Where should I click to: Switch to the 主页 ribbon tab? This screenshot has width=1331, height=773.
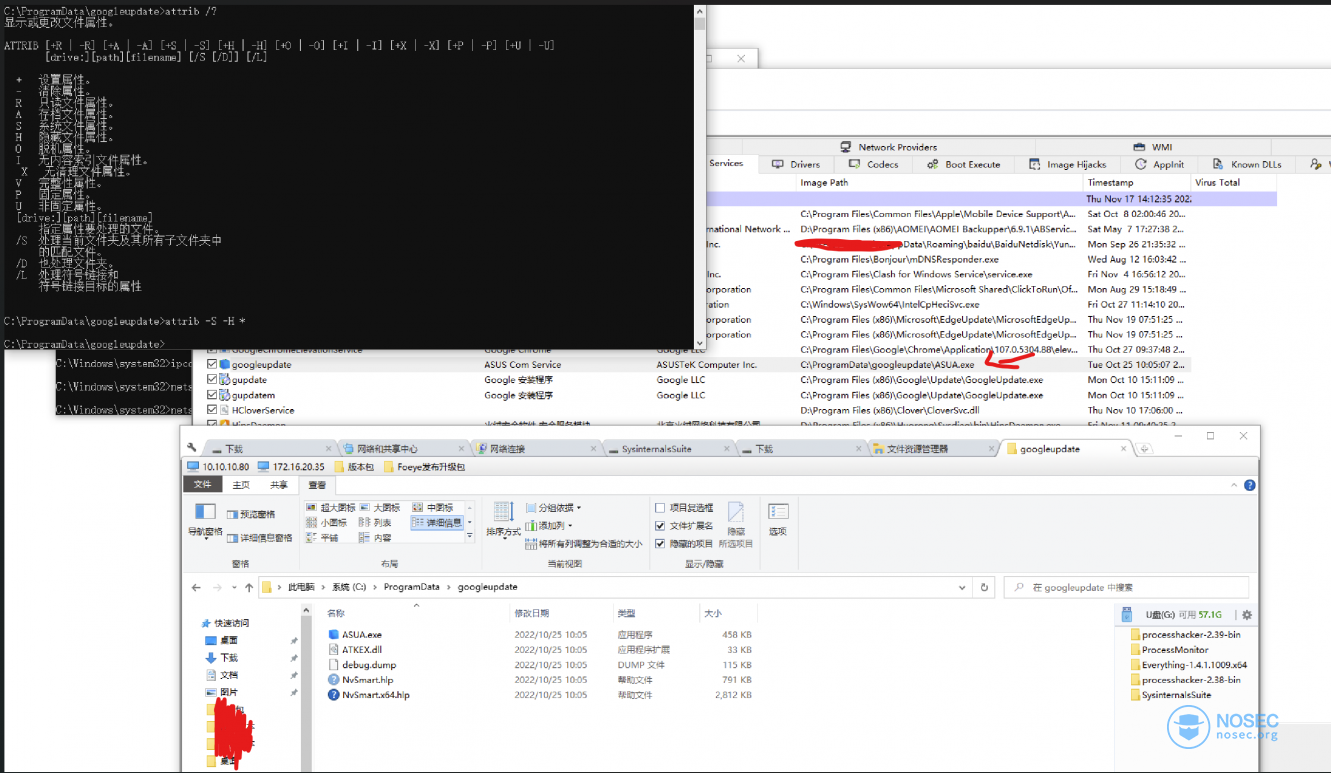point(241,484)
